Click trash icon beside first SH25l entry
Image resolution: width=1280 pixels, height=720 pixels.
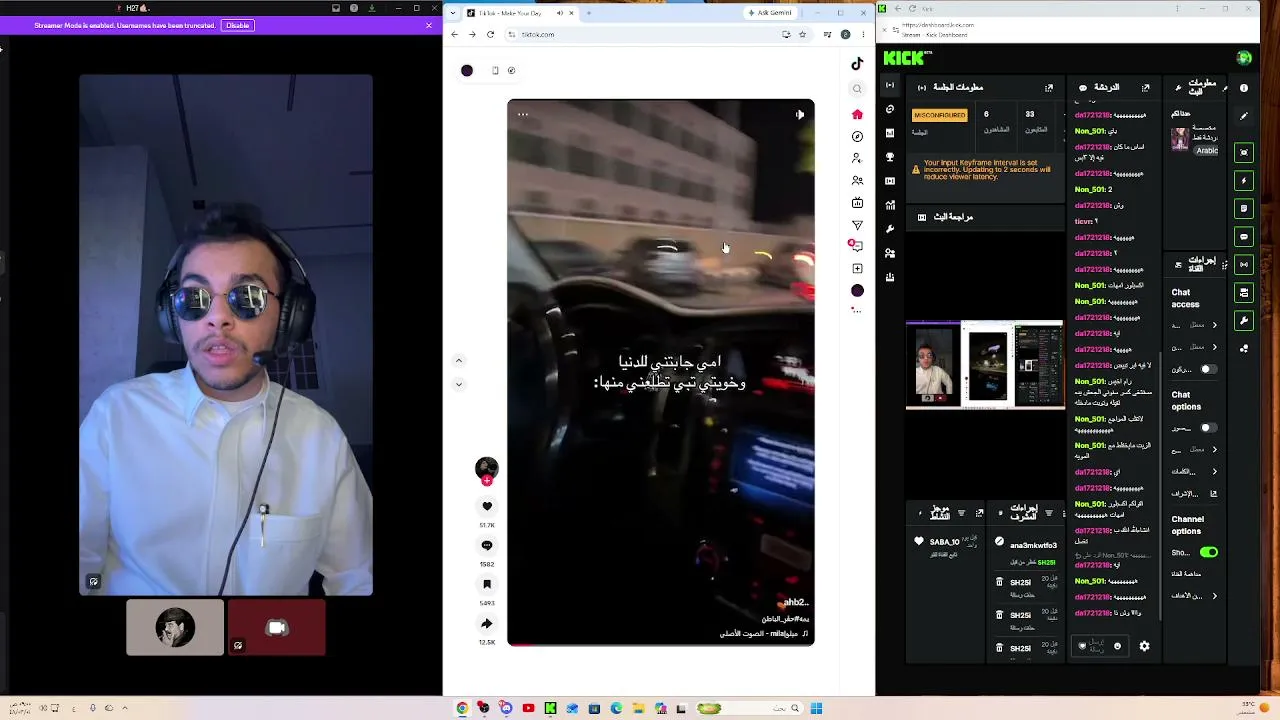point(999,582)
